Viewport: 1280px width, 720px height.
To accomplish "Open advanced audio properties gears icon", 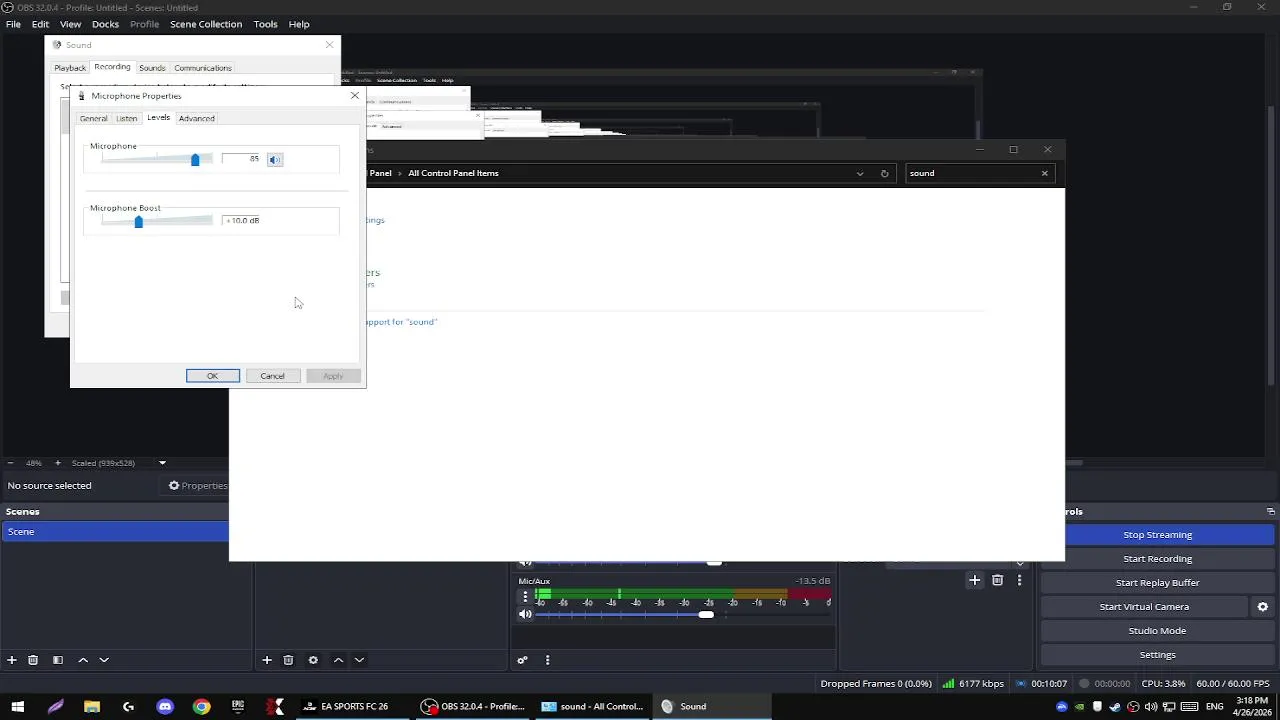I will 522,660.
